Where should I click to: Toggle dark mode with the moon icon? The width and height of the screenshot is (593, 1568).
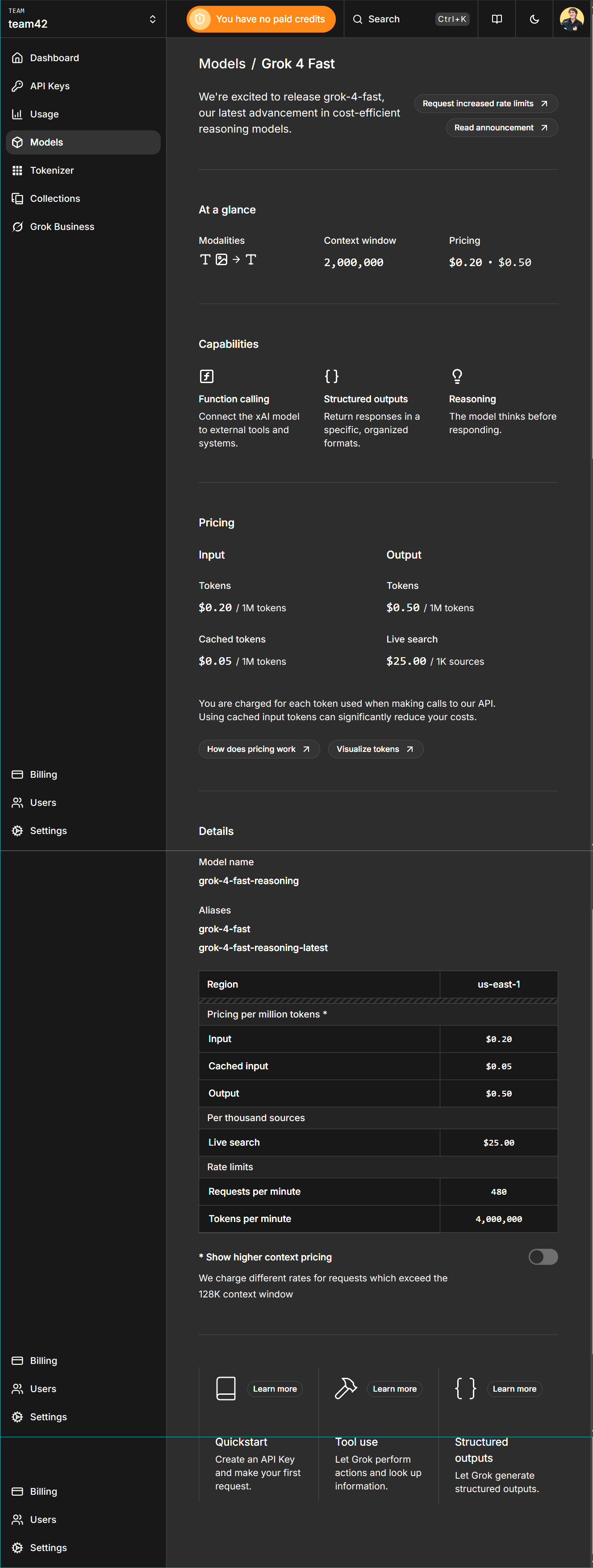coord(534,19)
